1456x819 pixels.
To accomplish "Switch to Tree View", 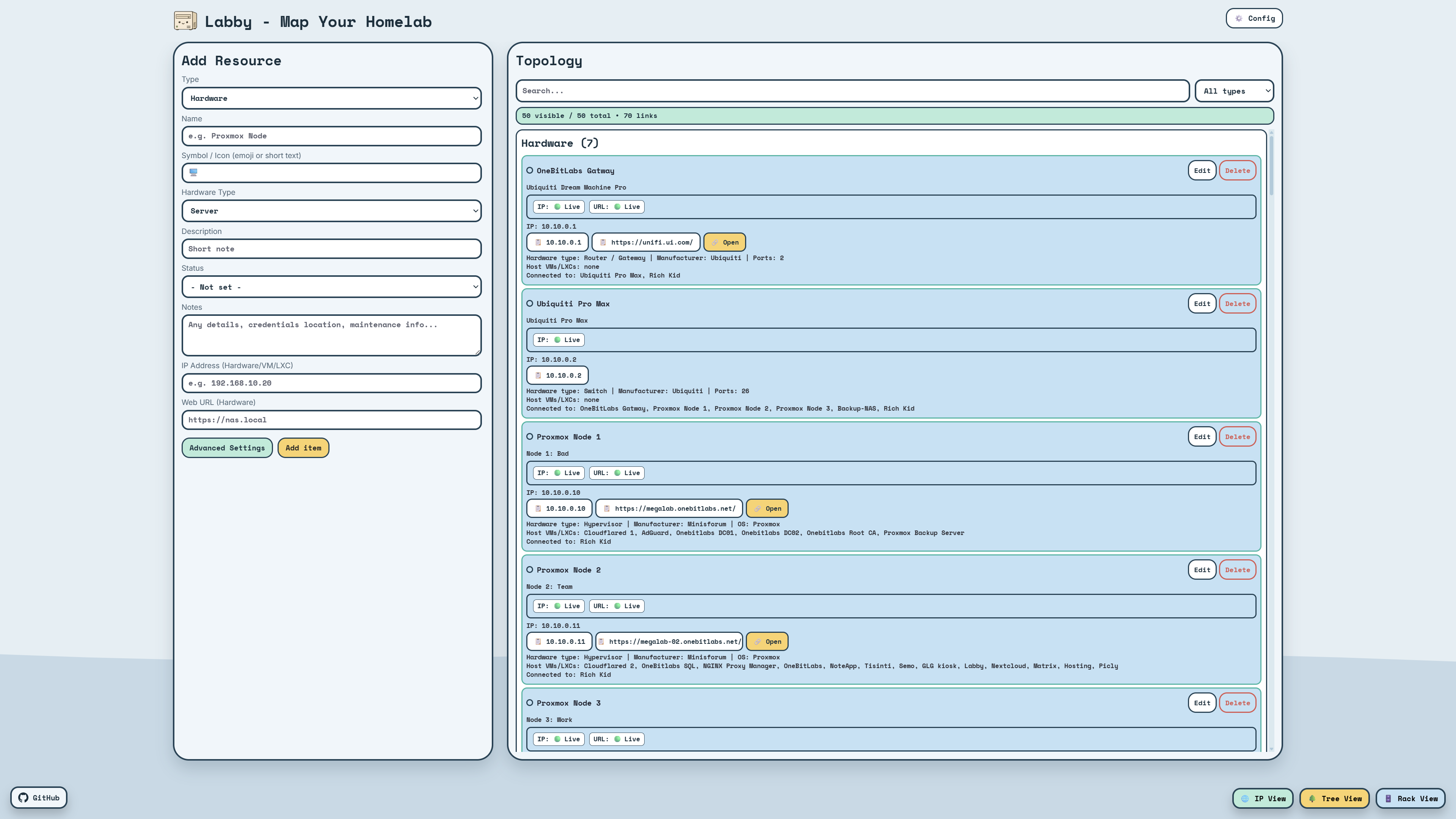I will (1334, 799).
